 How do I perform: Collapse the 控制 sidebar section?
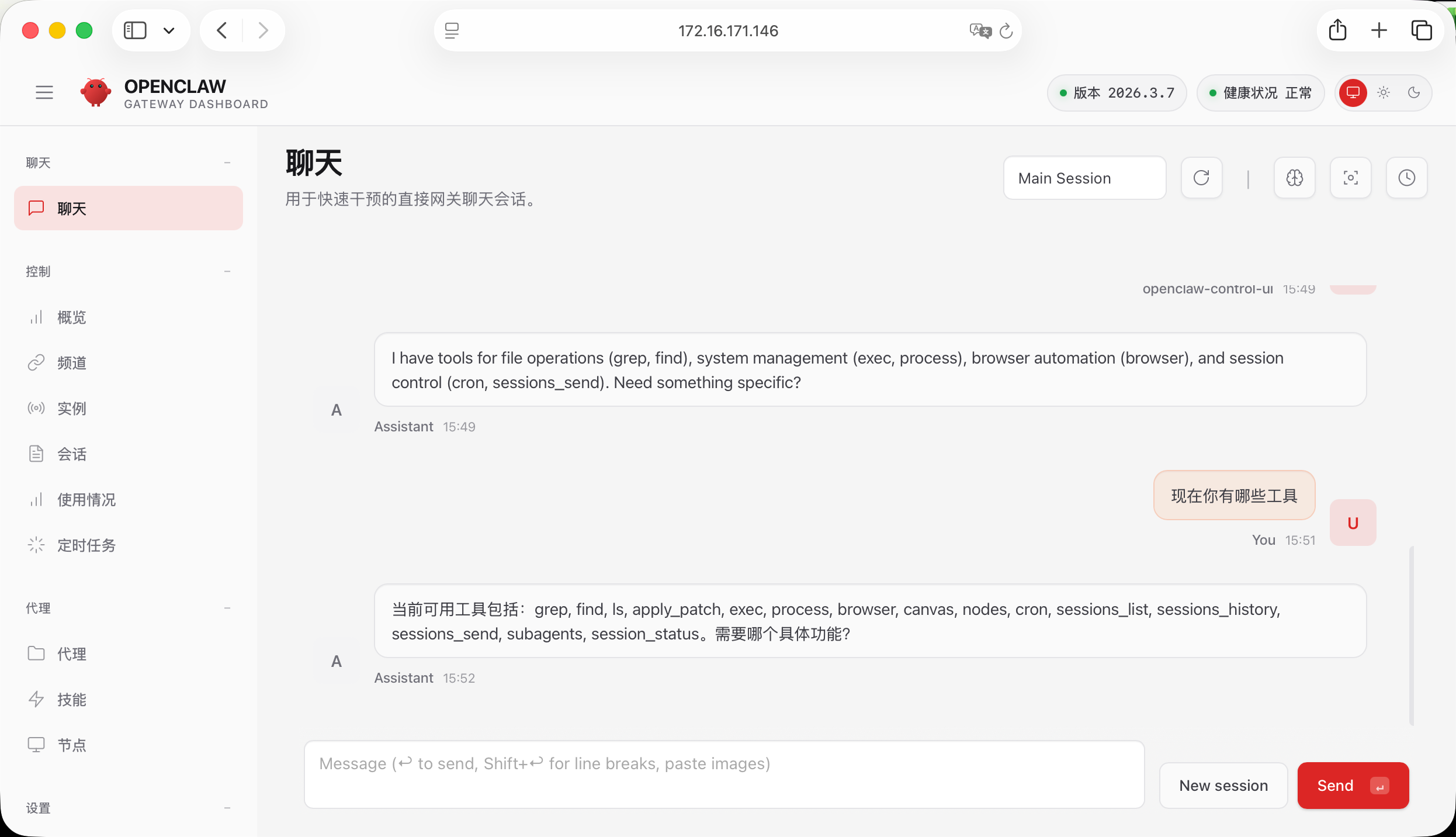(227, 271)
